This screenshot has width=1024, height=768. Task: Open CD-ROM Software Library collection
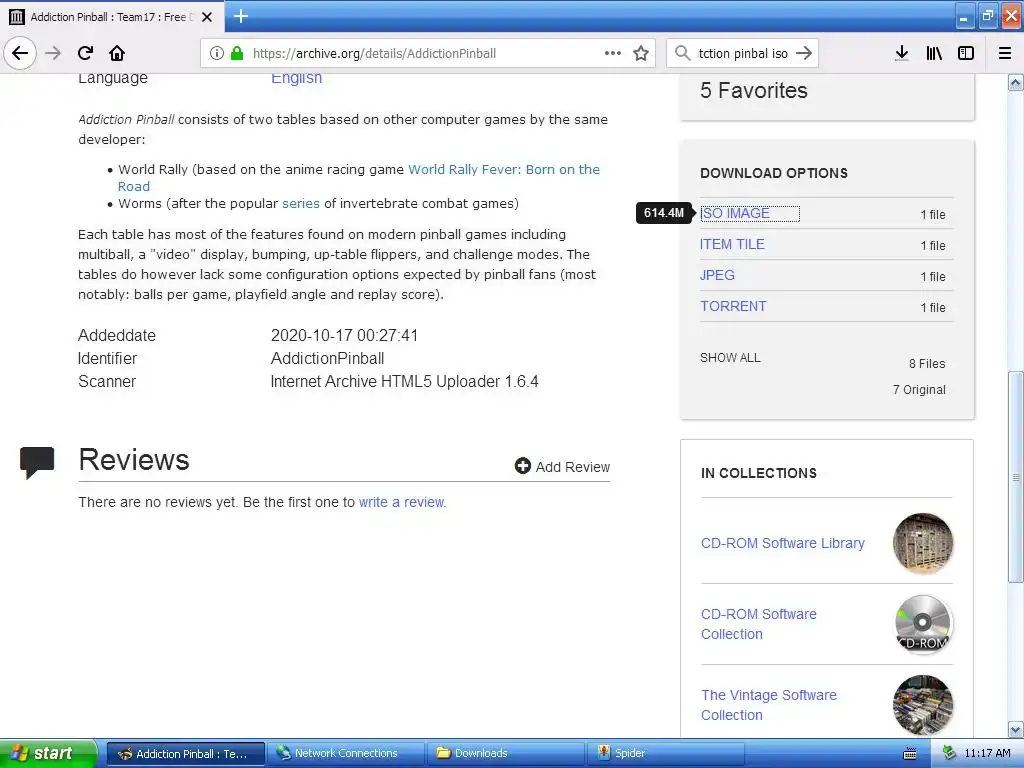(x=782, y=543)
